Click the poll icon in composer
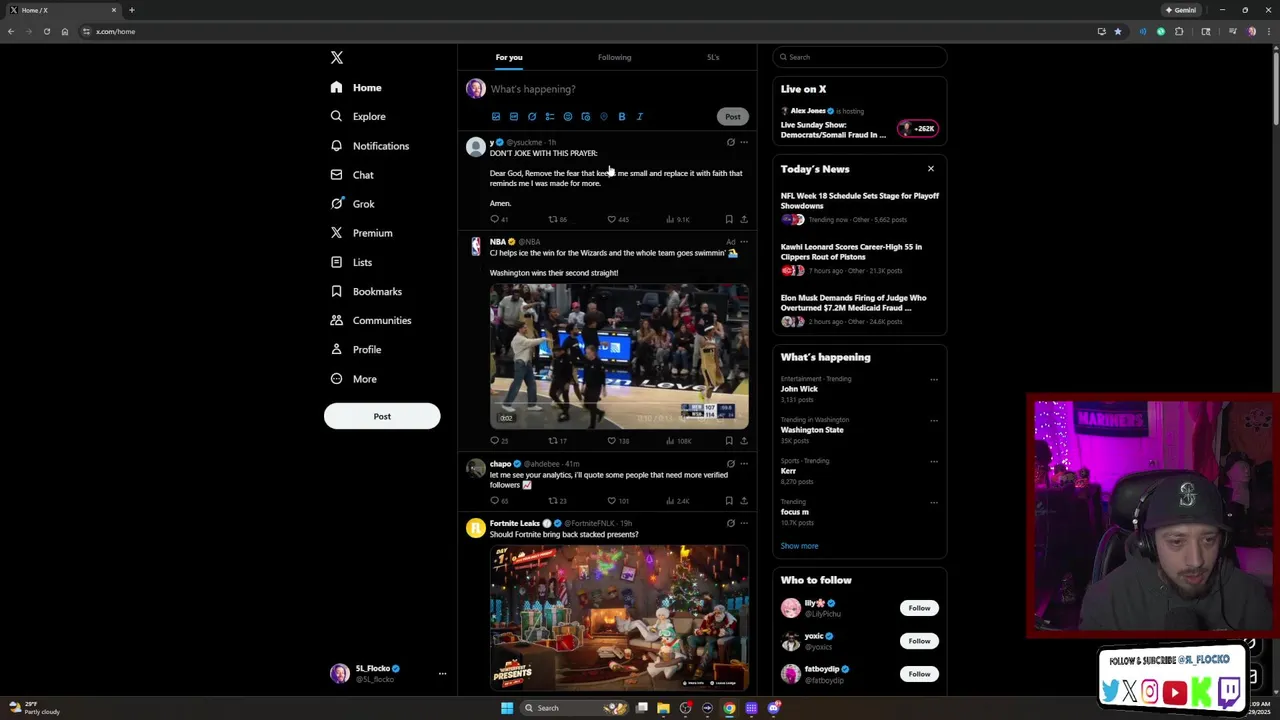Screen dimensions: 1280x720 click(x=549, y=116)
